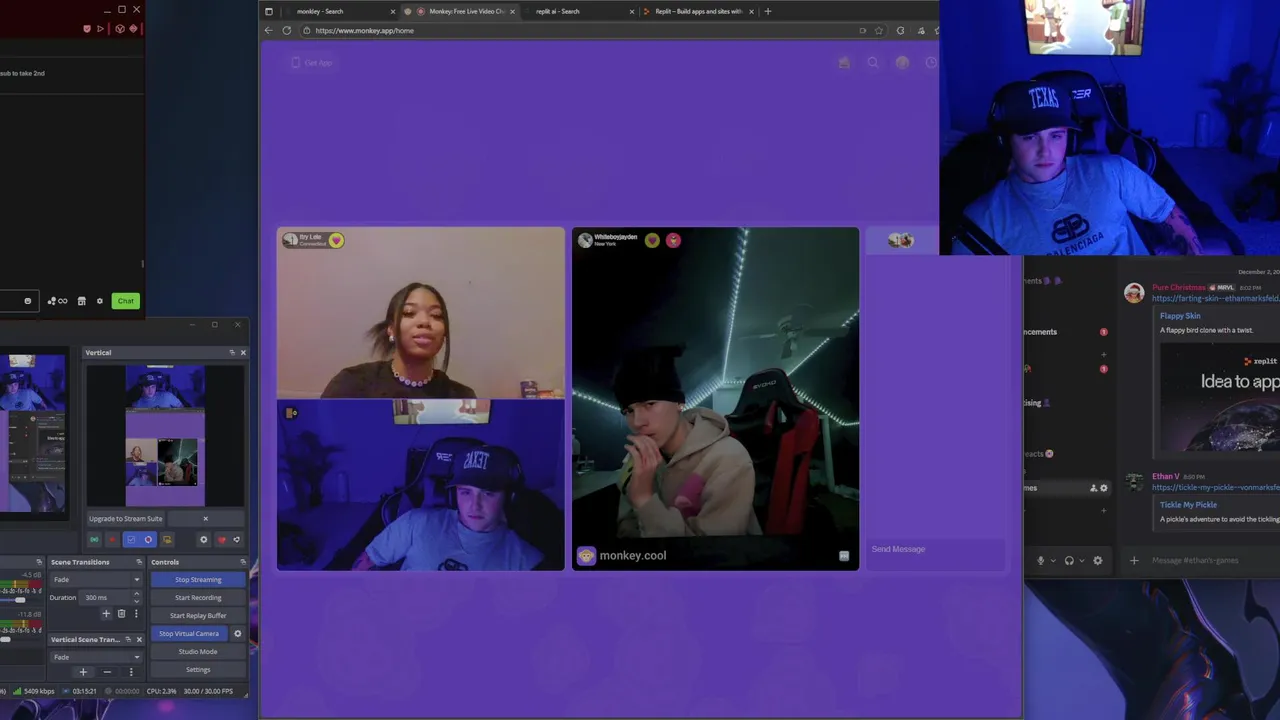Add a scene transition with plus icon
The image size is (1280, 720).
pyautogui.click(x=106, y=613)
